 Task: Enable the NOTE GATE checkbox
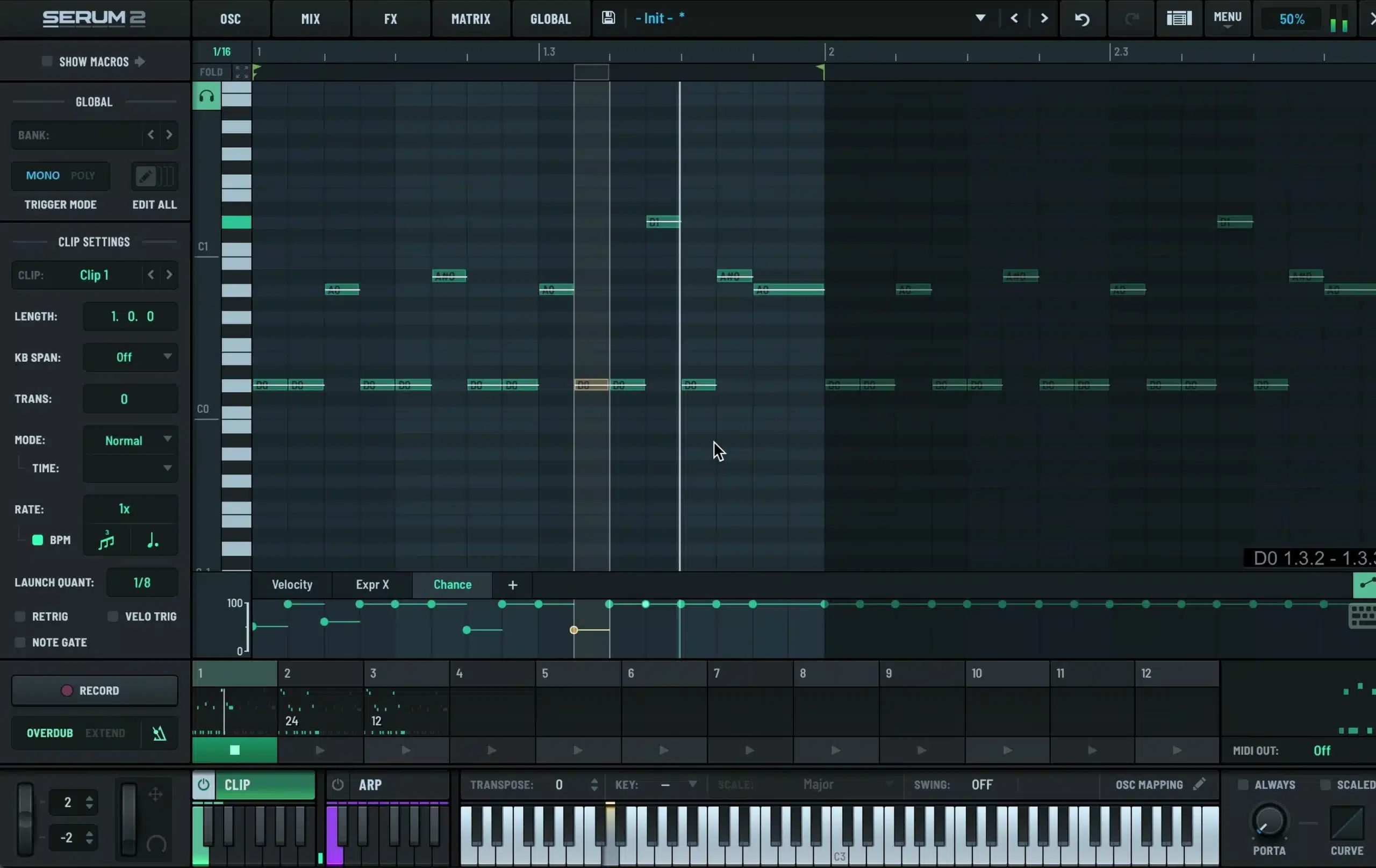tap(20, 642)
